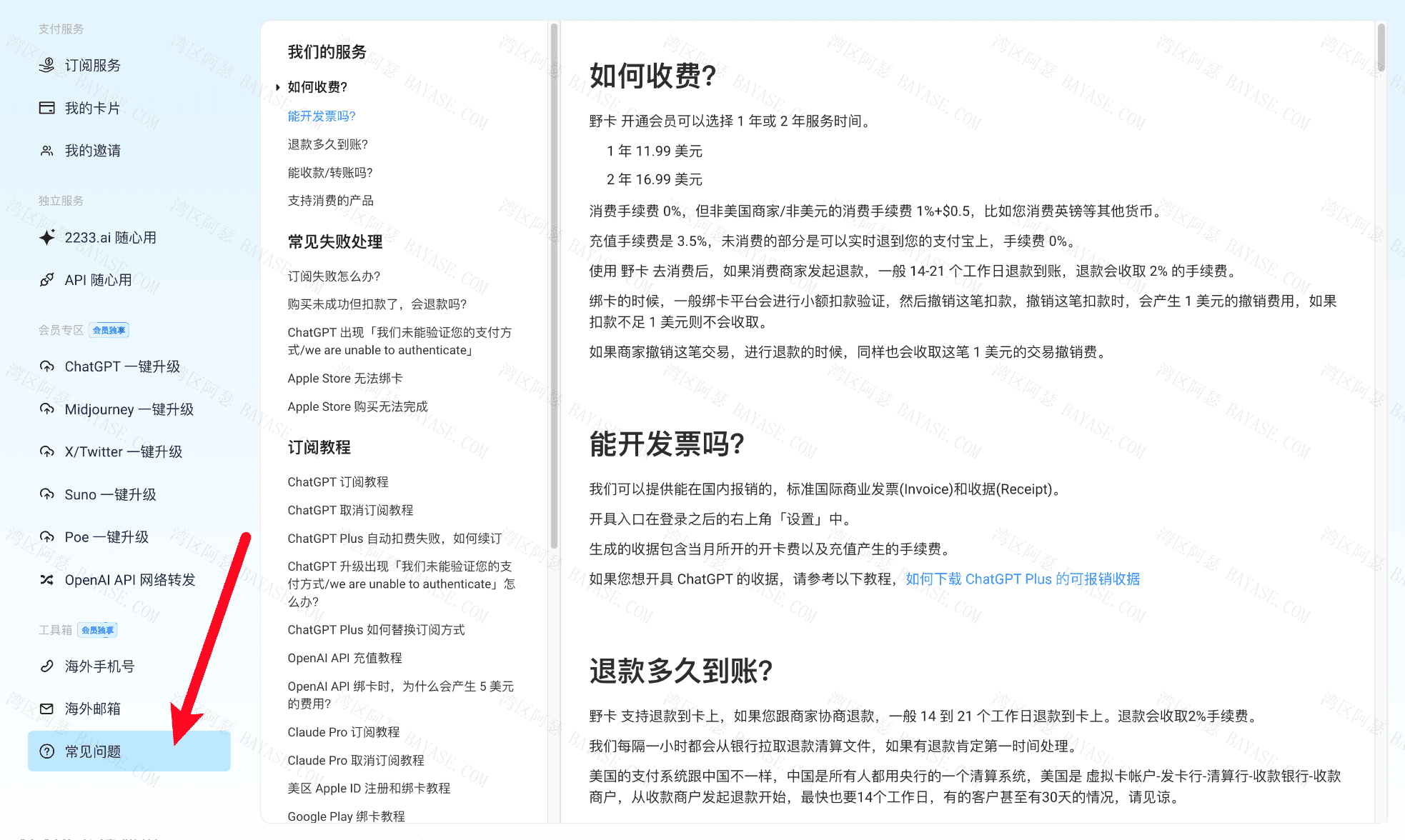Click the Poe 一键升级 cloud icon

pos(46,537)
